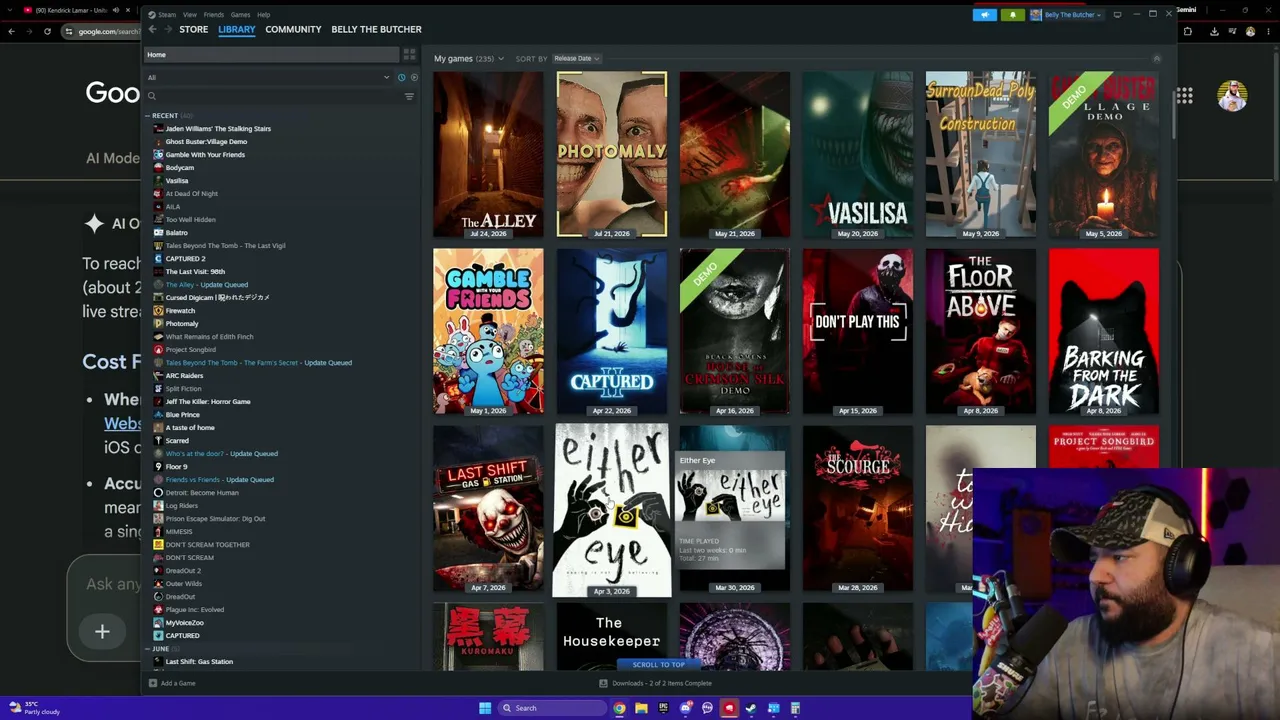The width and height of the screenshot is (1280, 720).
Task: Open the Windows Start menu
Action: coord(485,708)
